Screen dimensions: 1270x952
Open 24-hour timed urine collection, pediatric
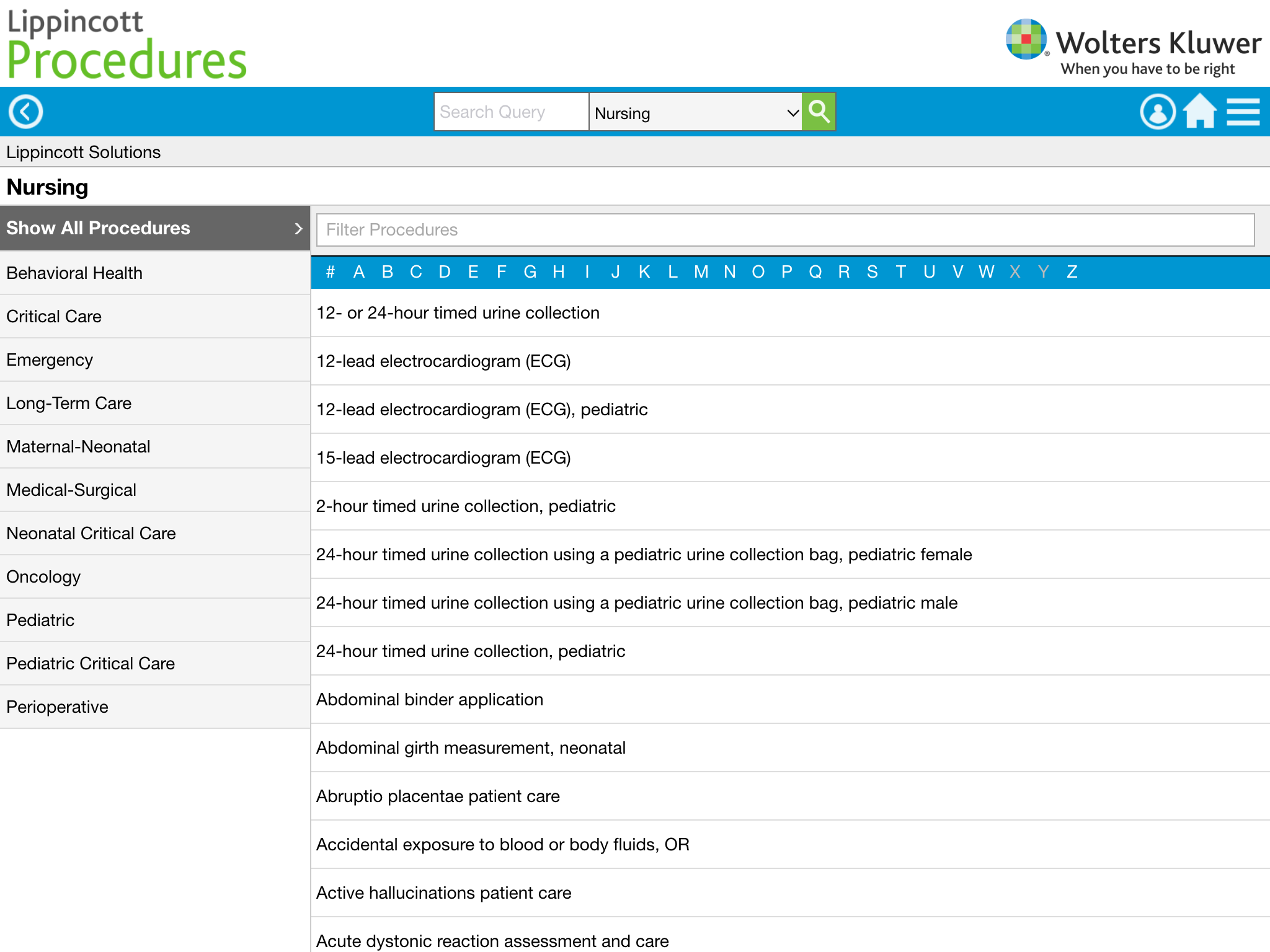pyautogui.click(x=790, y=651)
